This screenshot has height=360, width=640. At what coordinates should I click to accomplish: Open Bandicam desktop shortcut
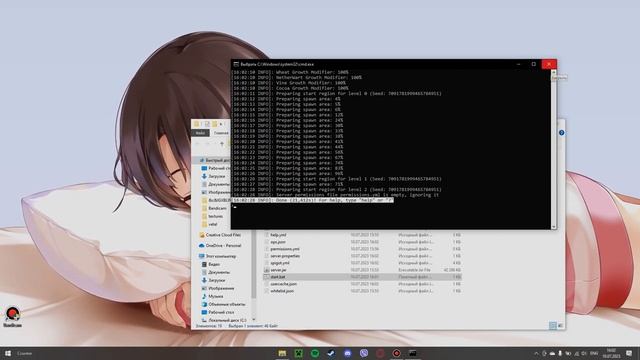(12, 317)
